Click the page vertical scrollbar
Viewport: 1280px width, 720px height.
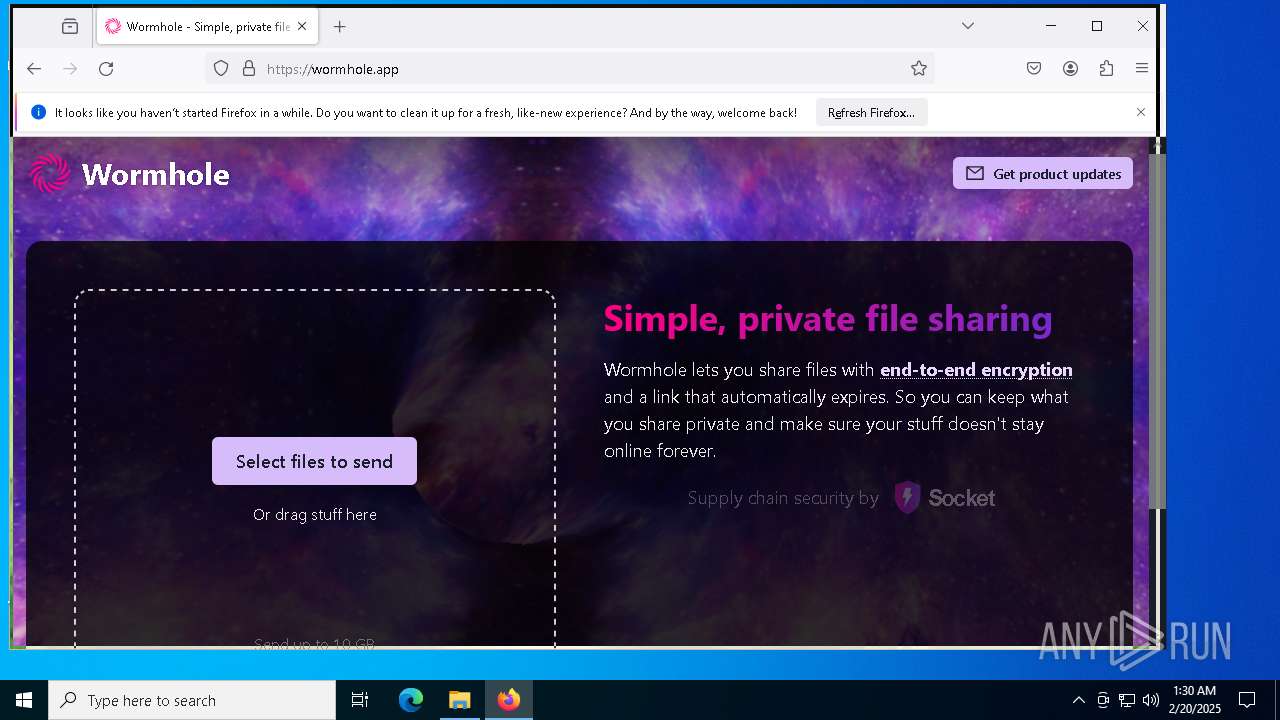coord(1156,330)
